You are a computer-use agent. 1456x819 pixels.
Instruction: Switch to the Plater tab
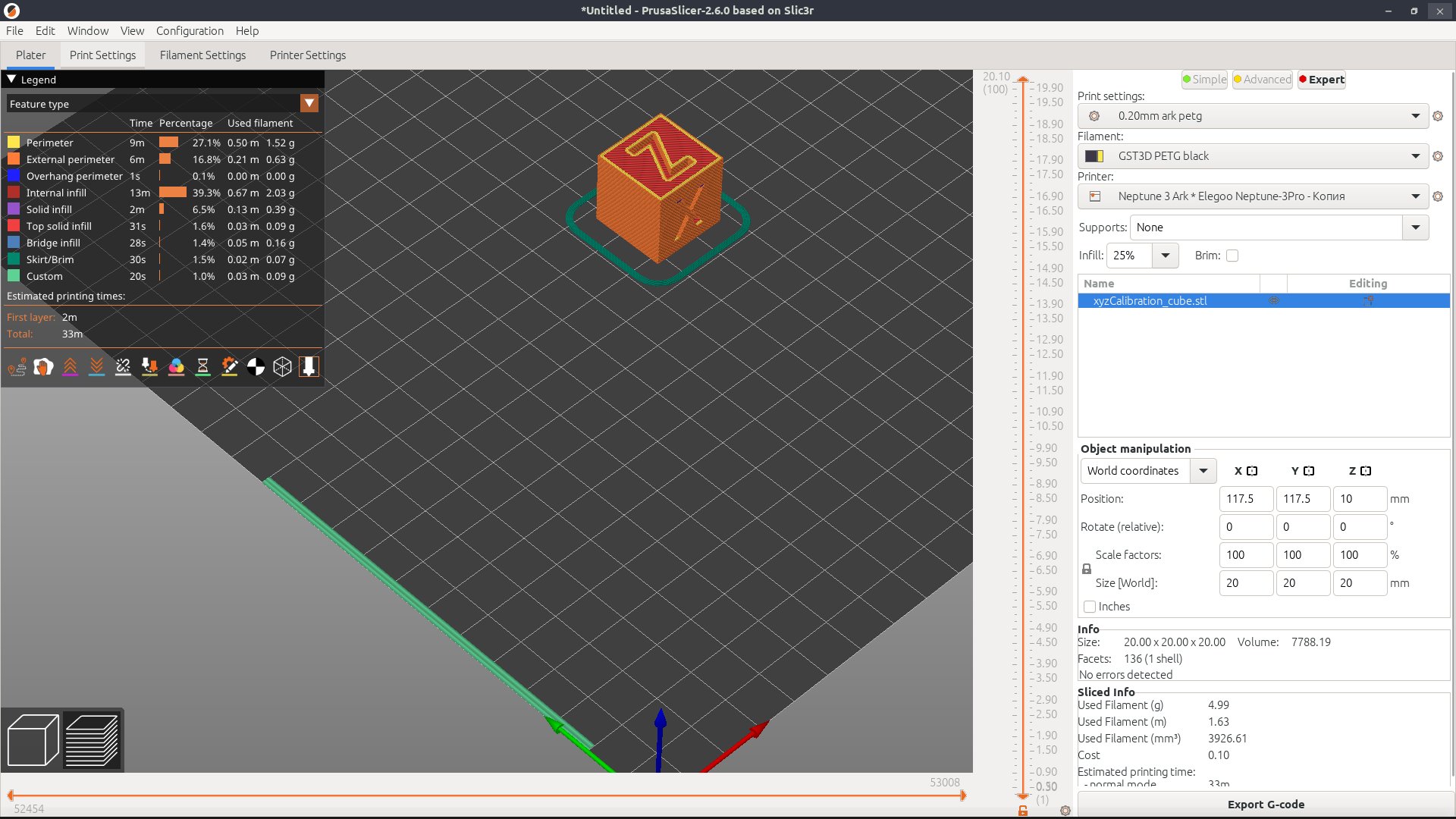(x=30, y=55)
